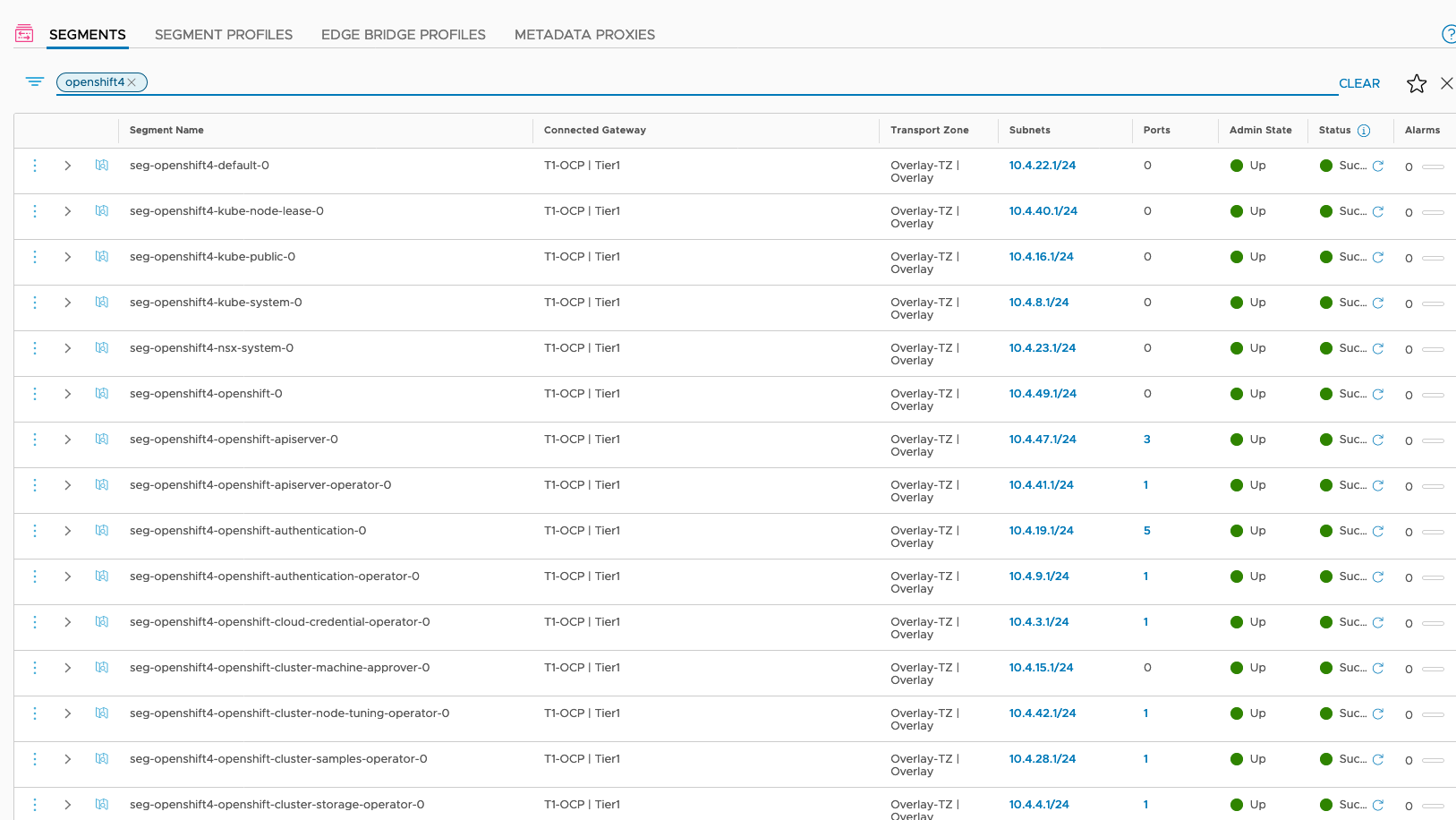Expand row seg-openshift4-kube-node-lease-0
The image size is (1456, 820).
click(68, 211)
